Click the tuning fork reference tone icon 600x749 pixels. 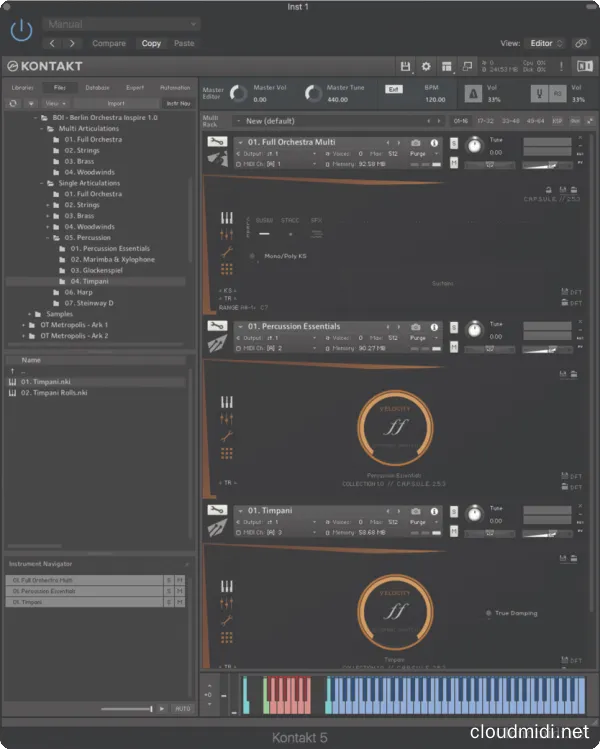tap(539, 94)
